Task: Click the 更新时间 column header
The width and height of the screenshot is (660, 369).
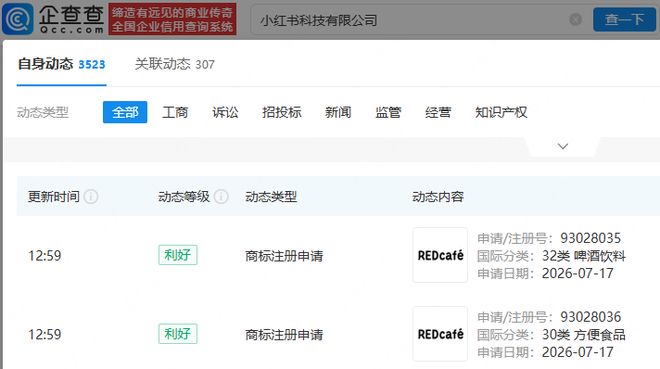Action: coord(54,196)
